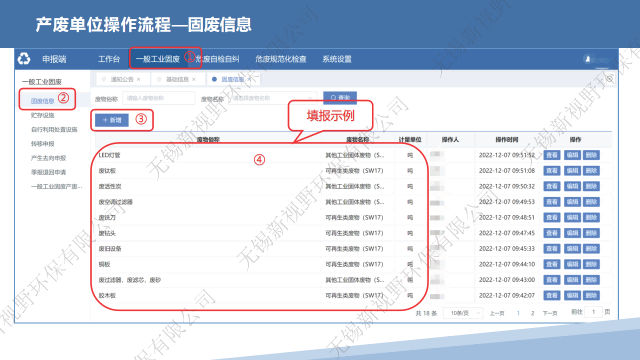Screen dimensions: 640x360
Task: Close the 基础信息 tab with its X
Action: click(x=194, y=79)
